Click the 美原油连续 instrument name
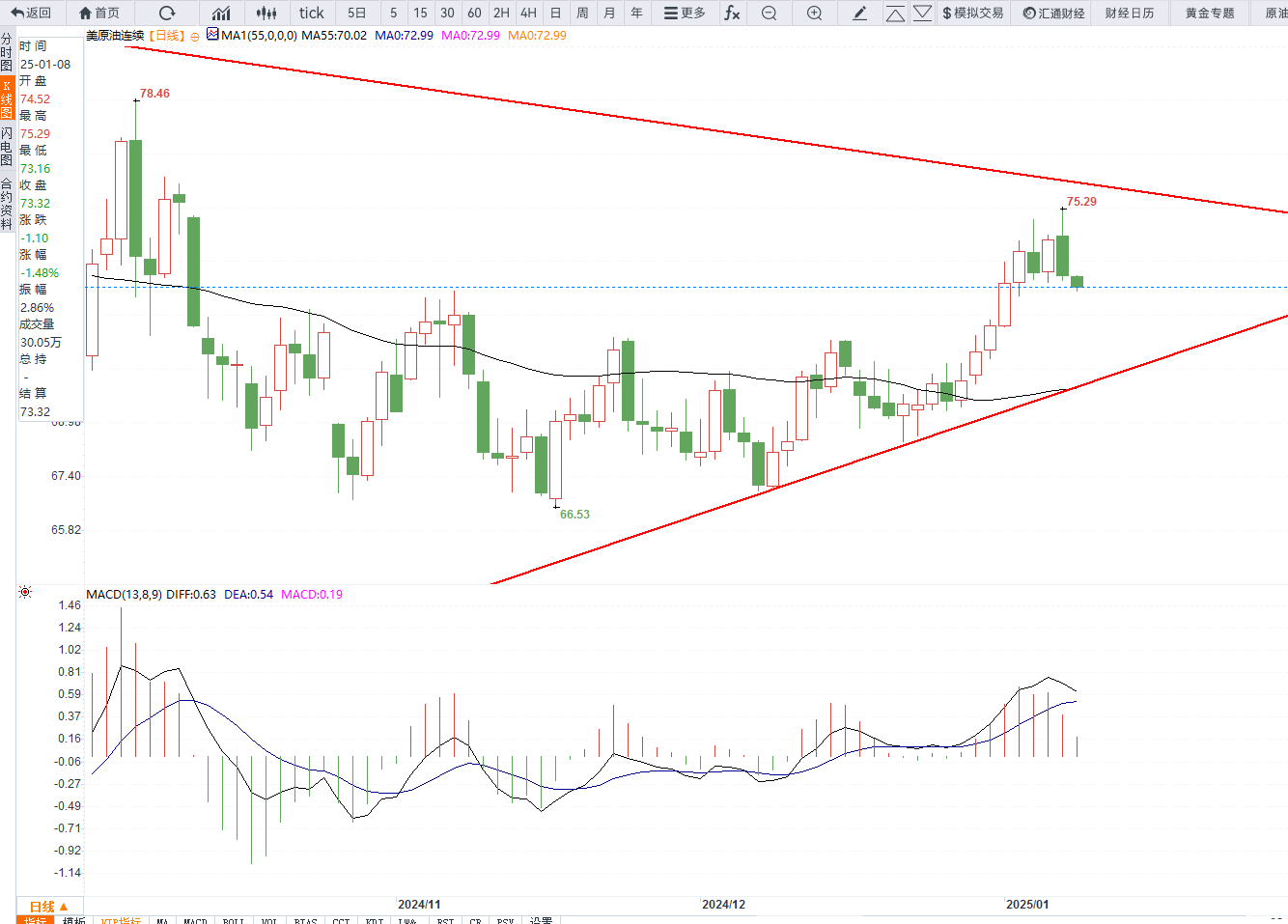Viewport: 1288px width, 924px height. coord(115,36)
